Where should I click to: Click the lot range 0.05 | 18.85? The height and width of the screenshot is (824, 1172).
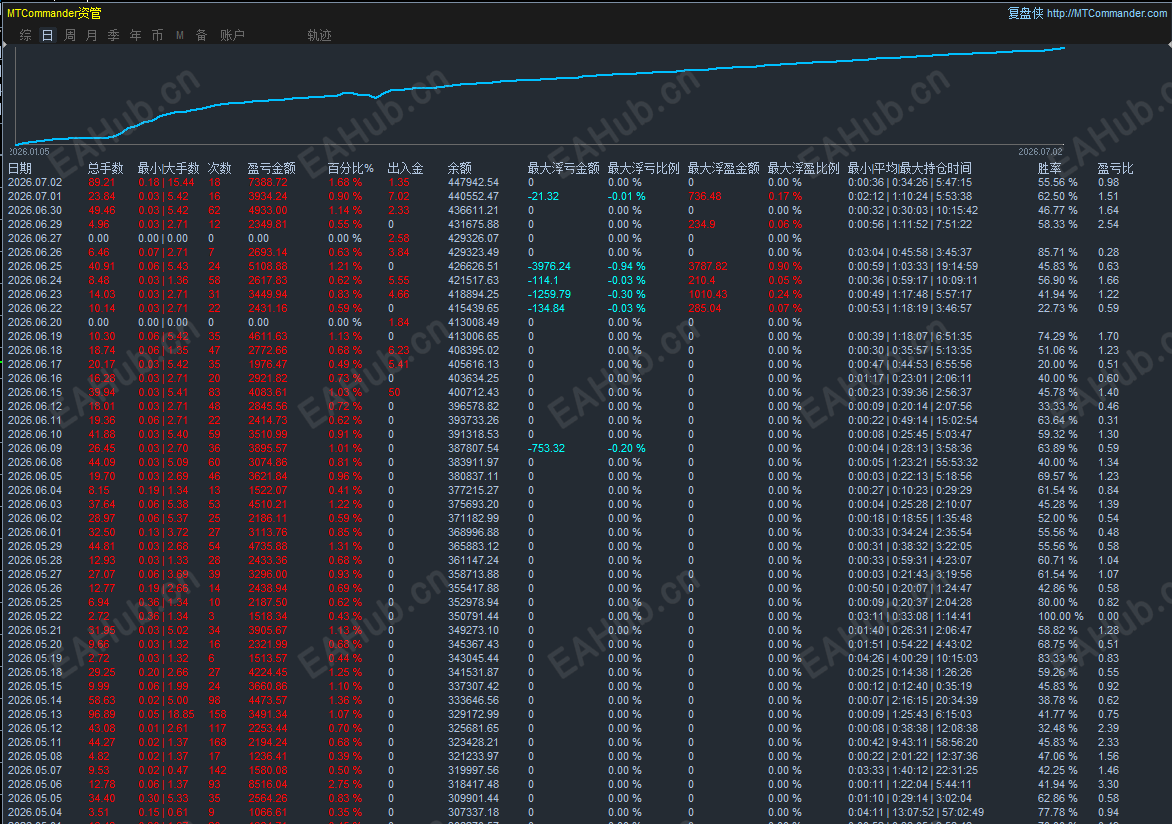166,714
